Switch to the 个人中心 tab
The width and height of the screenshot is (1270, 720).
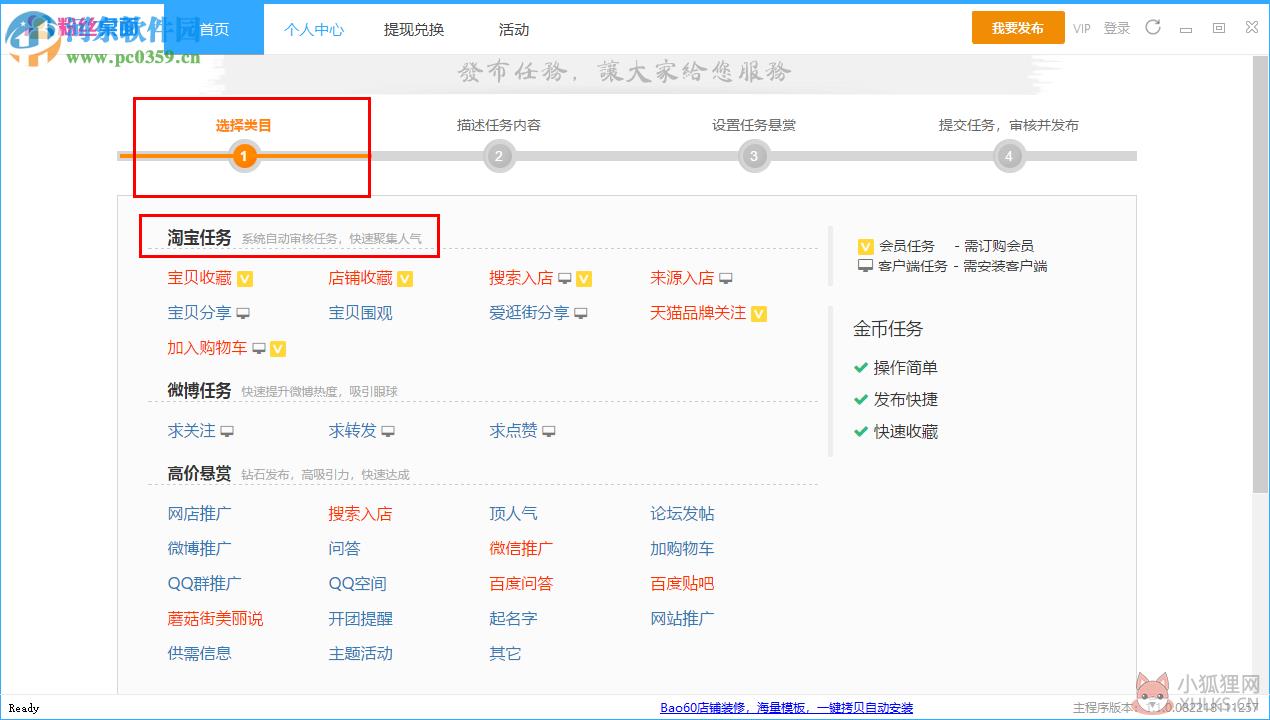pos(314,29)
